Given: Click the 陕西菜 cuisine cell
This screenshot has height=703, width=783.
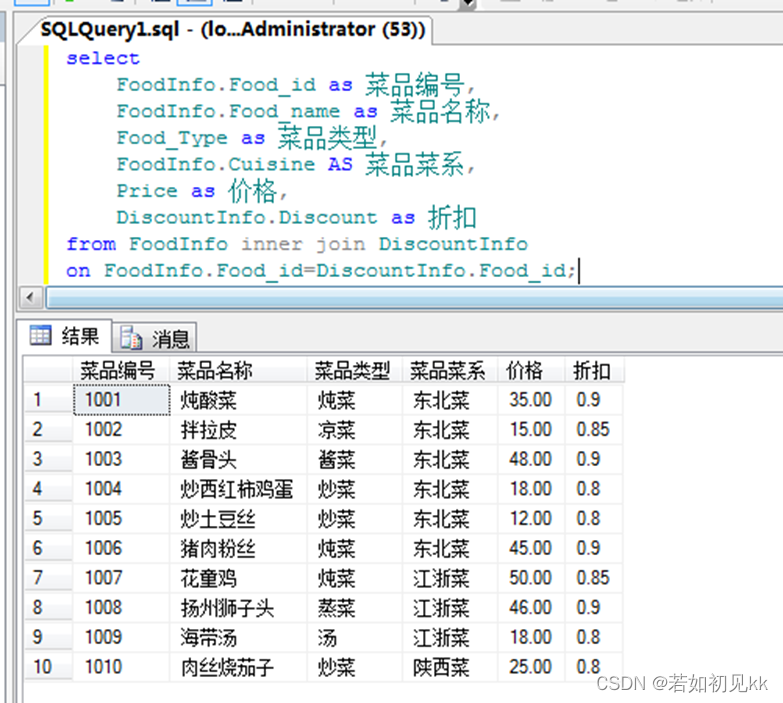Looking at the screenshot, I should (450, 667).
